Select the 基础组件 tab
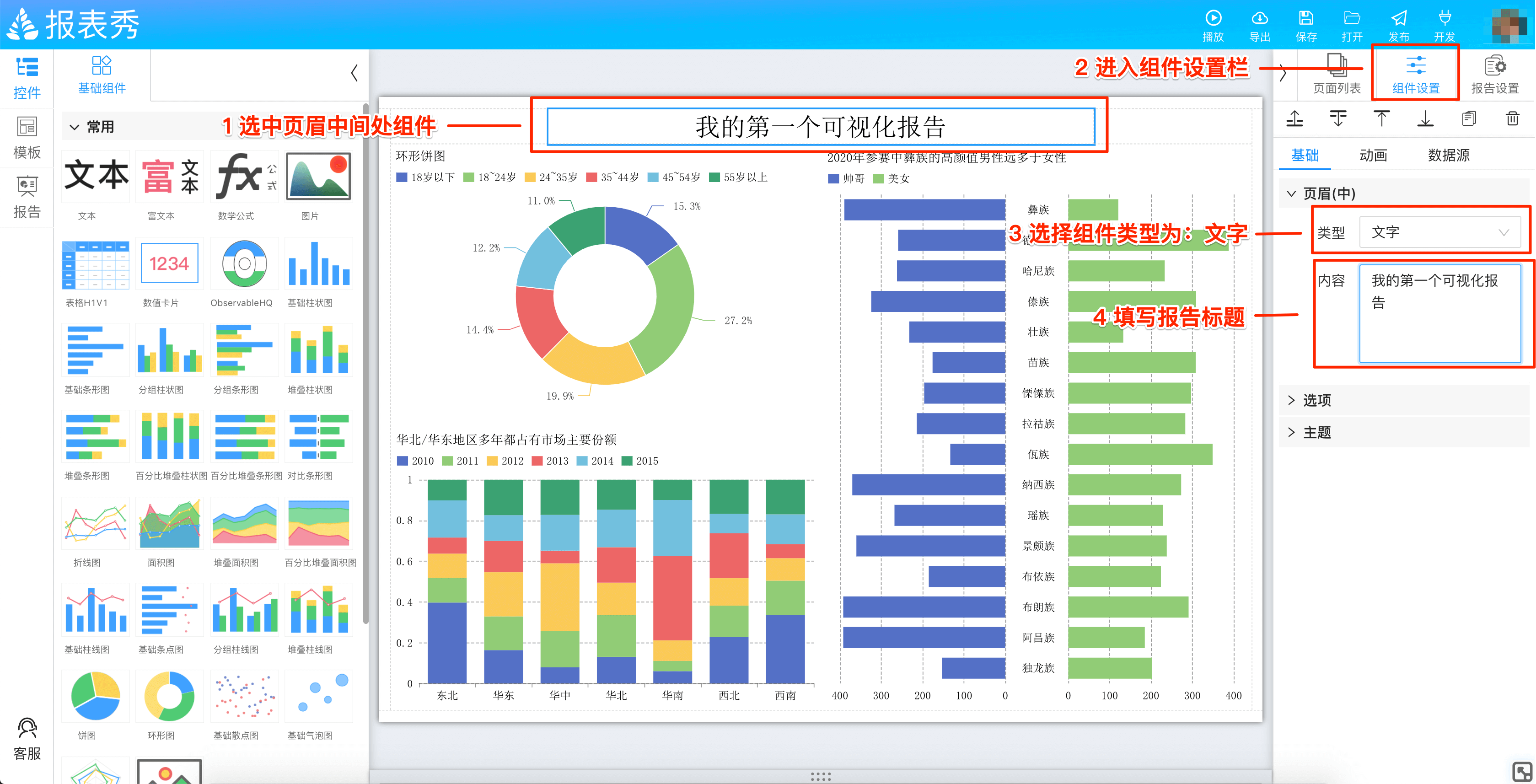The image size is (1536, 784). pyautogui.click(x=102, y=75)
